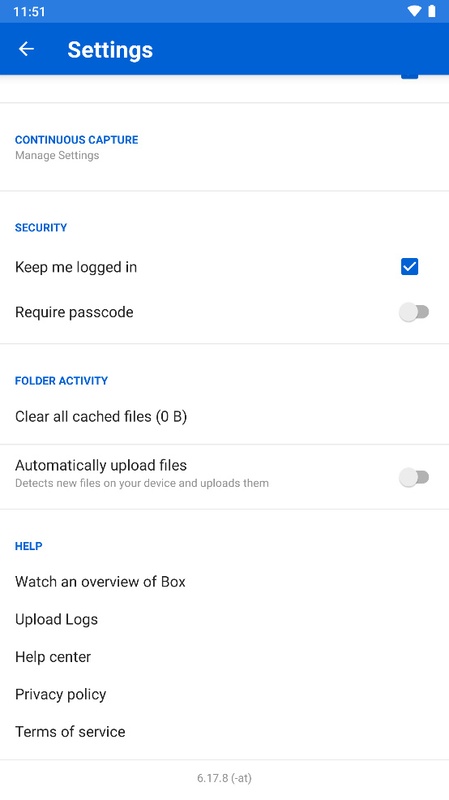The image size is (449, 800).
Task: Turn on Automatically upload files switch
Action: (x=414, y=477)
